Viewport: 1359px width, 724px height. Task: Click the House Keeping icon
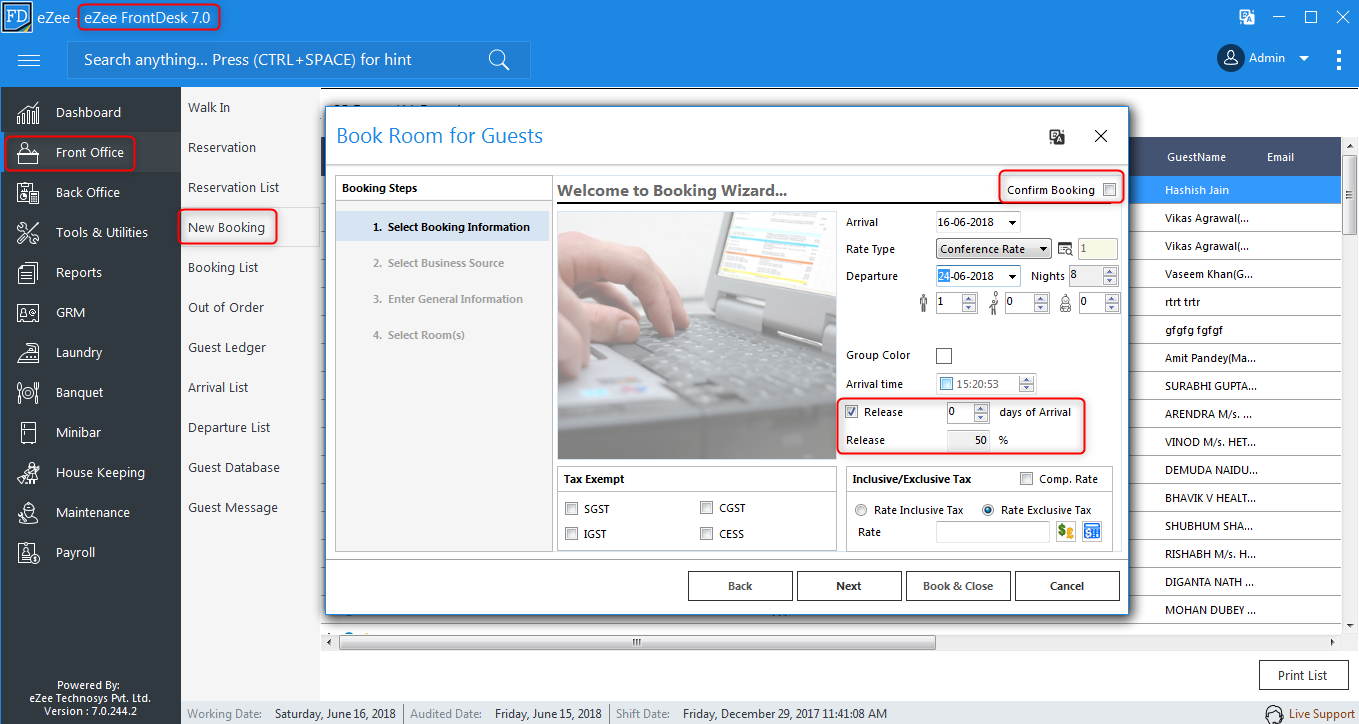[x=28, y=473]
